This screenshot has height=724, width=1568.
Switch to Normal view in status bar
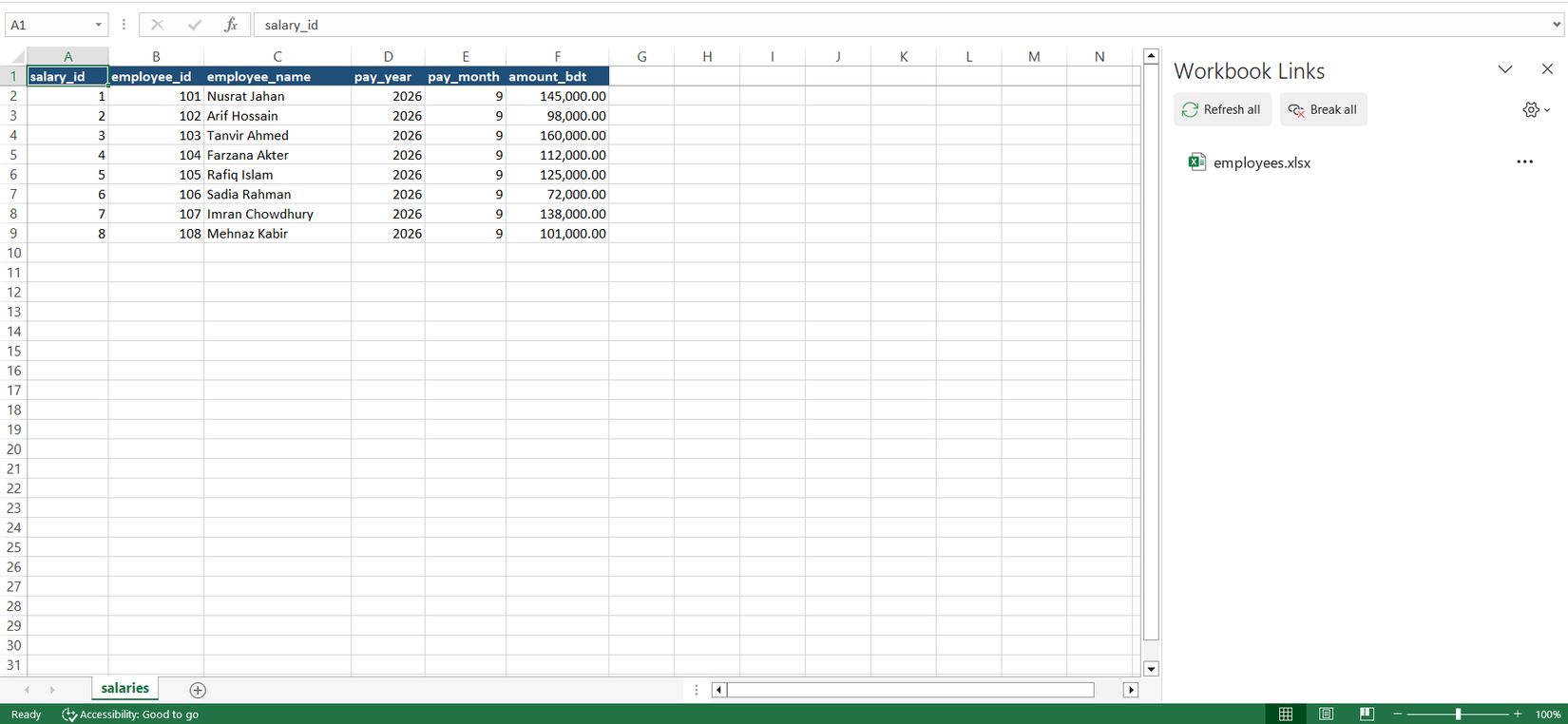(x=1286, y=714)
